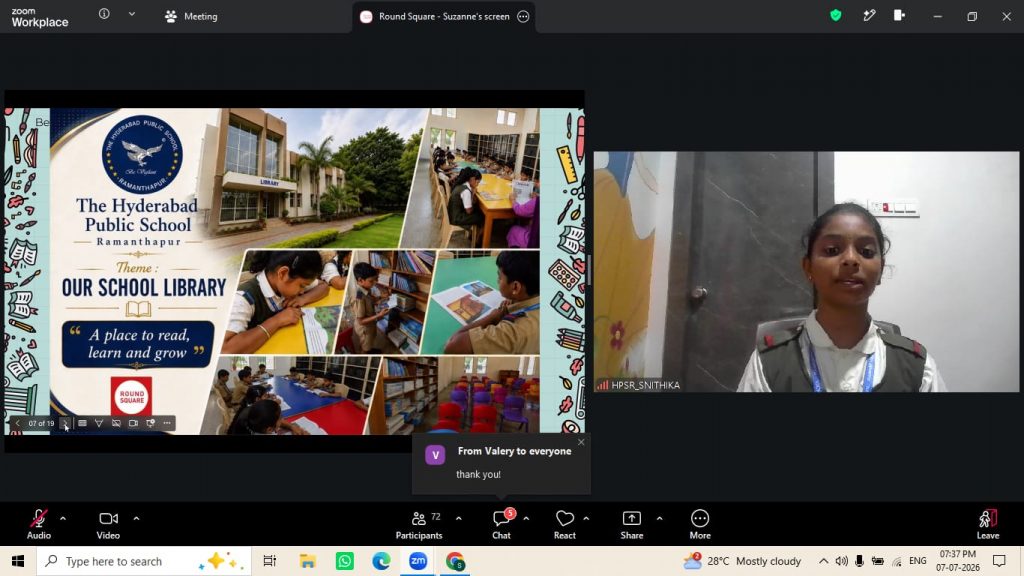Screen dimensions: 1024x576
Task: Click HPSR_SNITHIKA video thumbnail
Action: (x=806, y=272)
